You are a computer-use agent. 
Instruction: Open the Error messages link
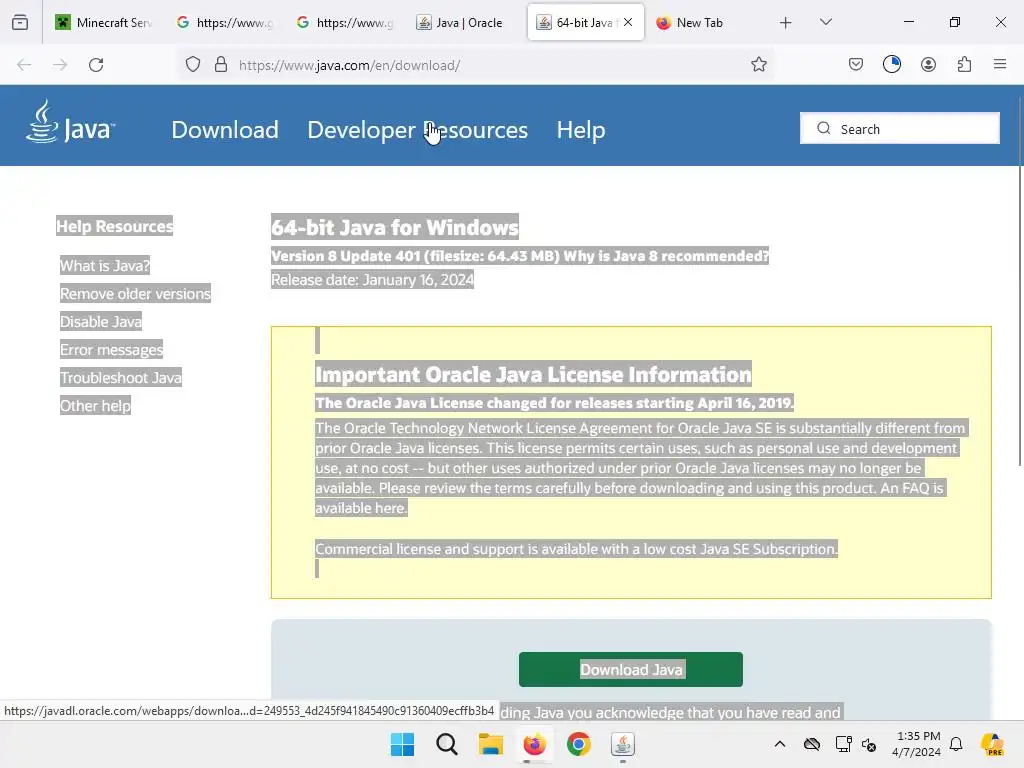pyautogui.click(x=111, y=350)
